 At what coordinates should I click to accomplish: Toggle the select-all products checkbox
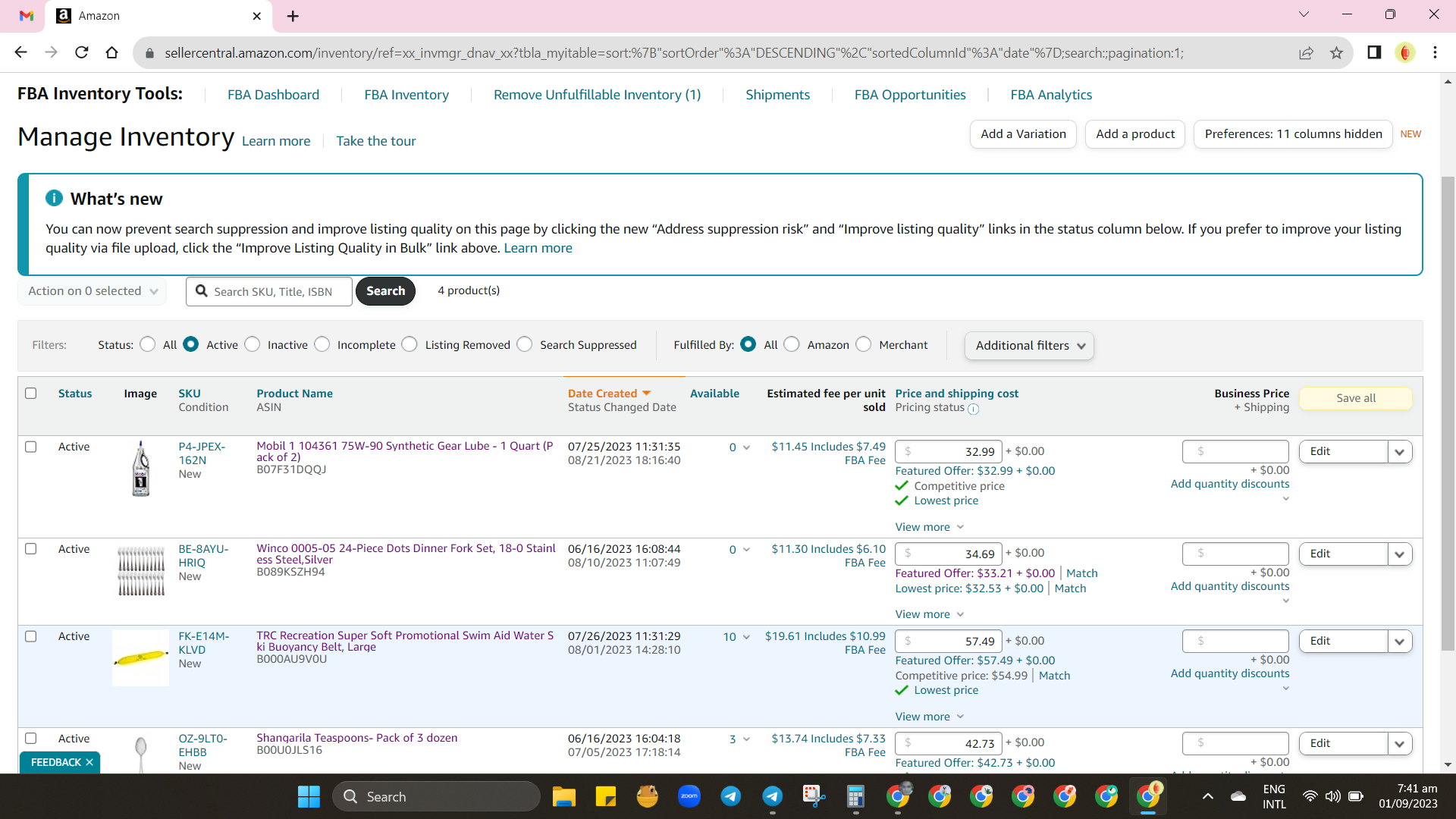pos(31,393)
